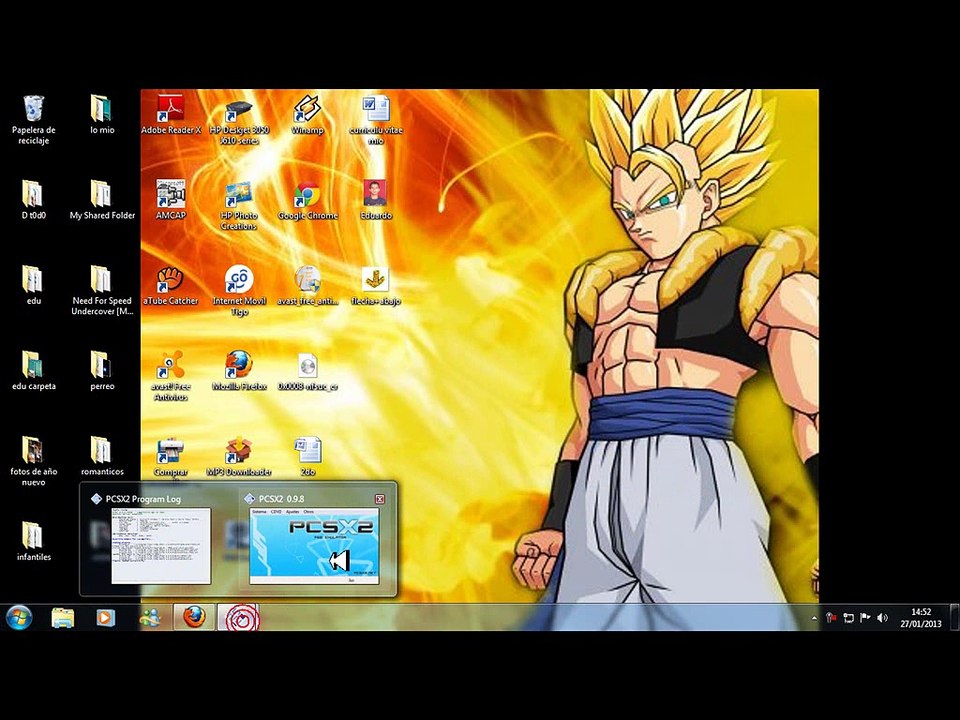Image resolution: width=960 pixels, height=720 pixels.
Task: Open the 'romanticos' folder
Action: [x=102, y=451]
